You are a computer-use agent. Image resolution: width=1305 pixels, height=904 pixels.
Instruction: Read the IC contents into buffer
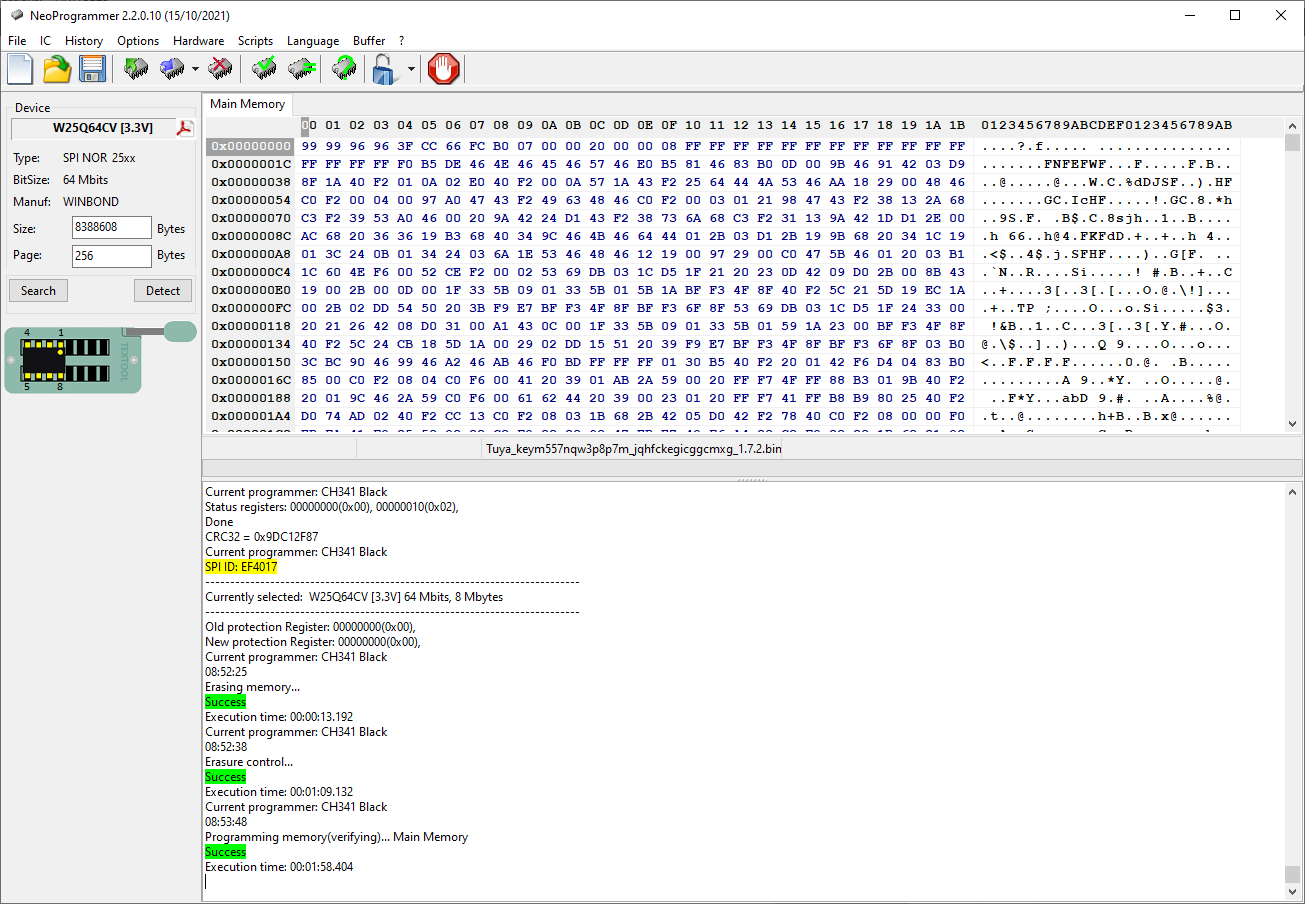click(136, 69)
